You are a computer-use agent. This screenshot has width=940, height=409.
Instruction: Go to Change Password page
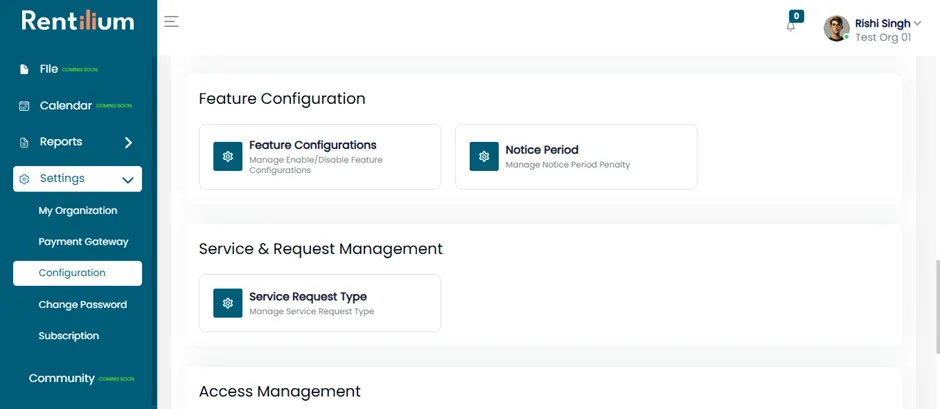83,305
